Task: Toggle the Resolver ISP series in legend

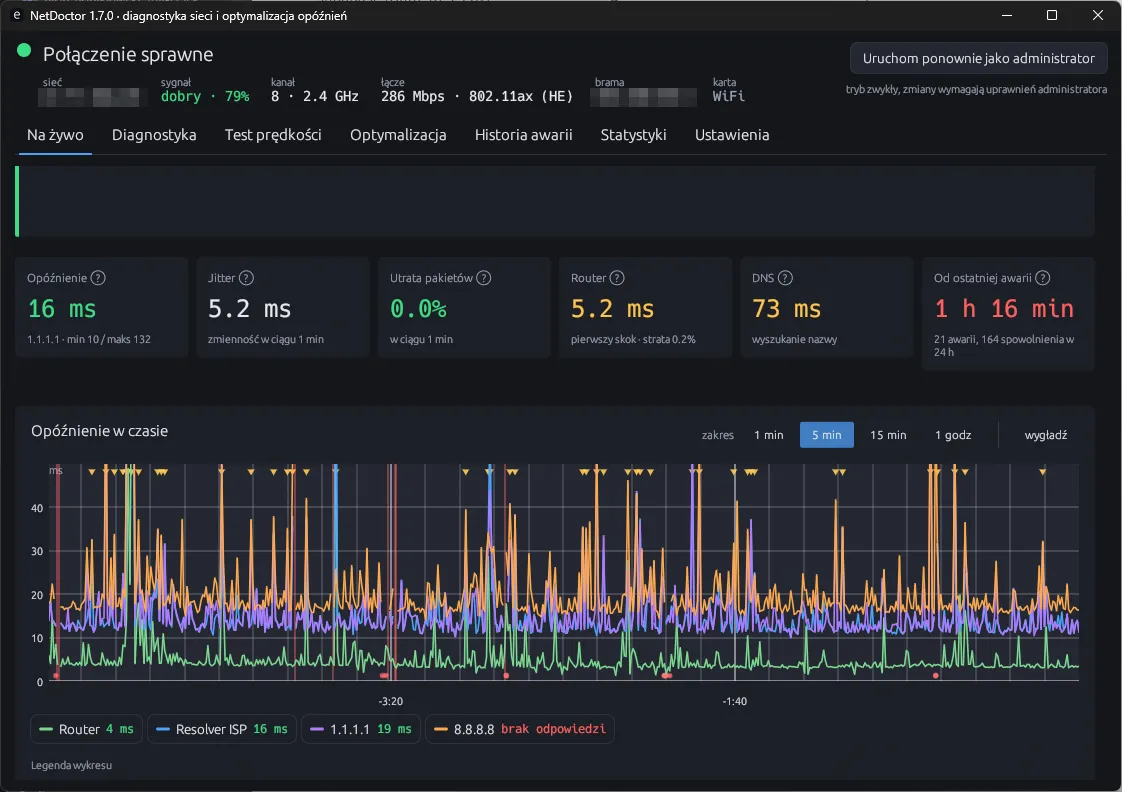Action: [x=222, y=729]
